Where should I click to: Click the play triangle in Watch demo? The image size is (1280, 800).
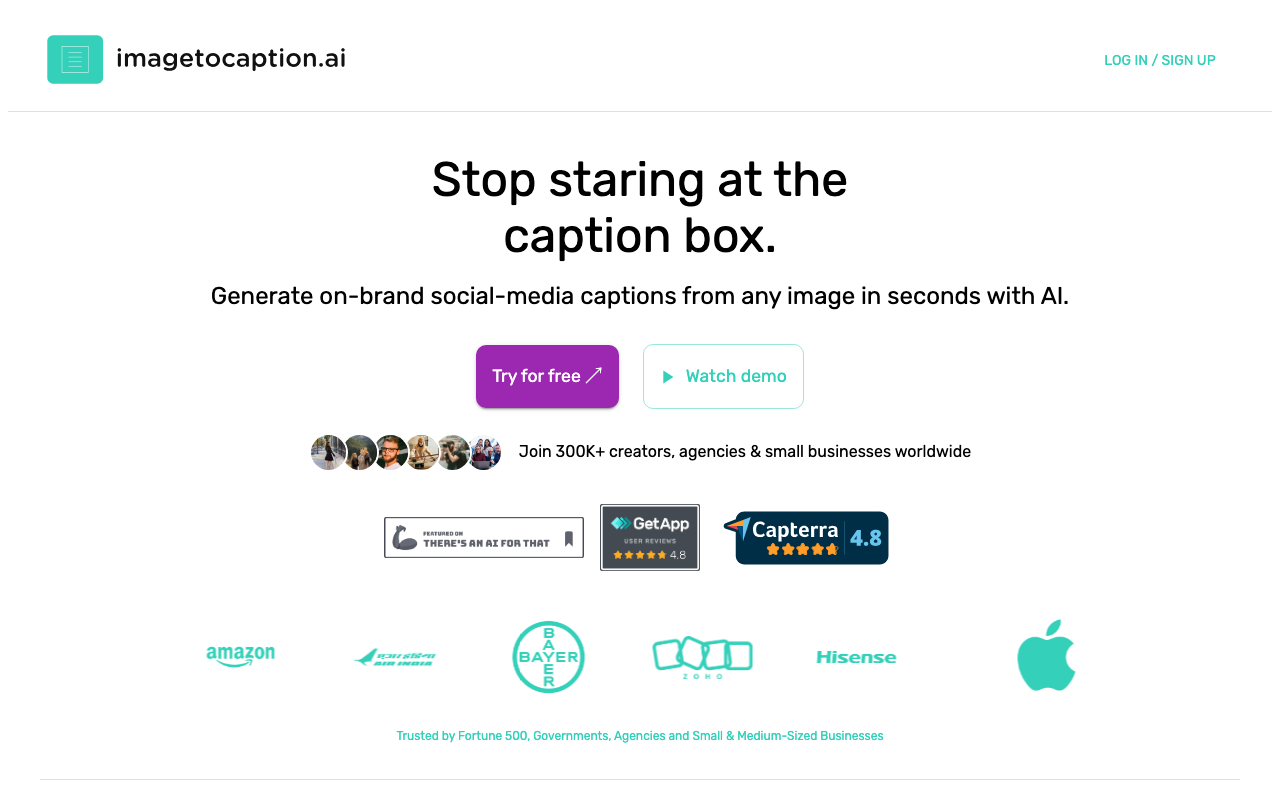click(x=667, y=377)
